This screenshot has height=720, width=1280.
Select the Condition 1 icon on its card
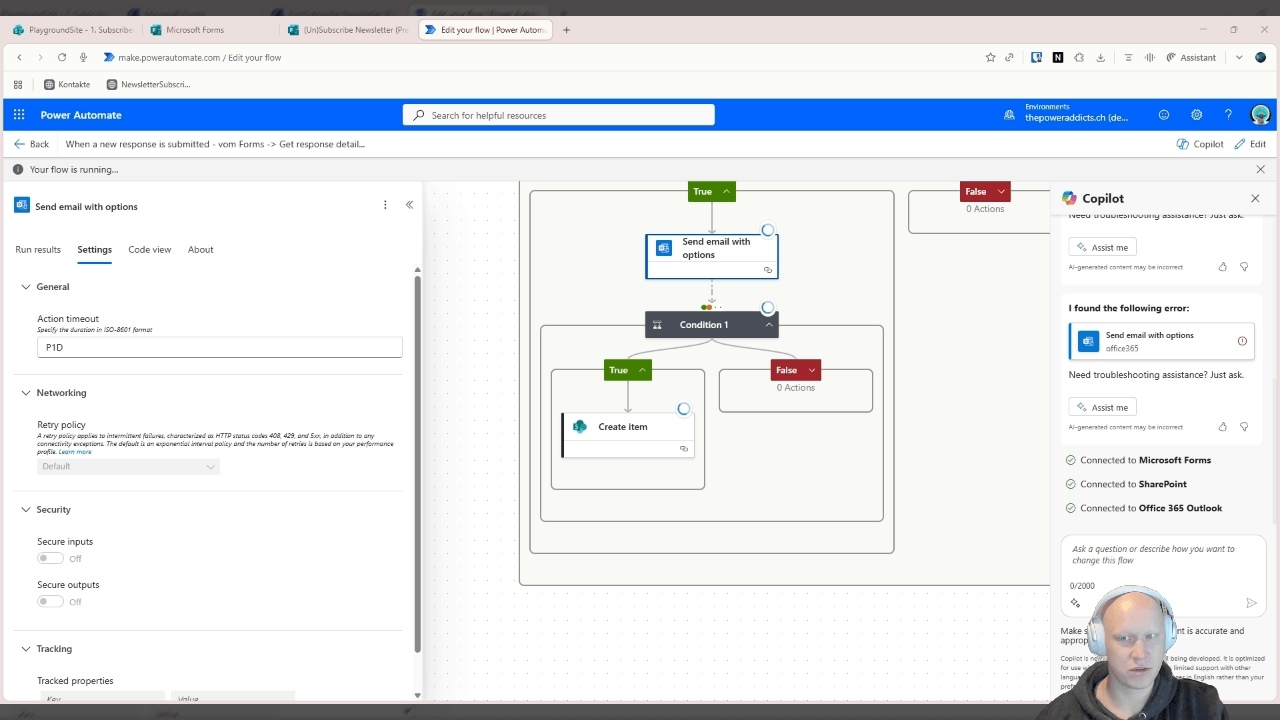[657, 325]
